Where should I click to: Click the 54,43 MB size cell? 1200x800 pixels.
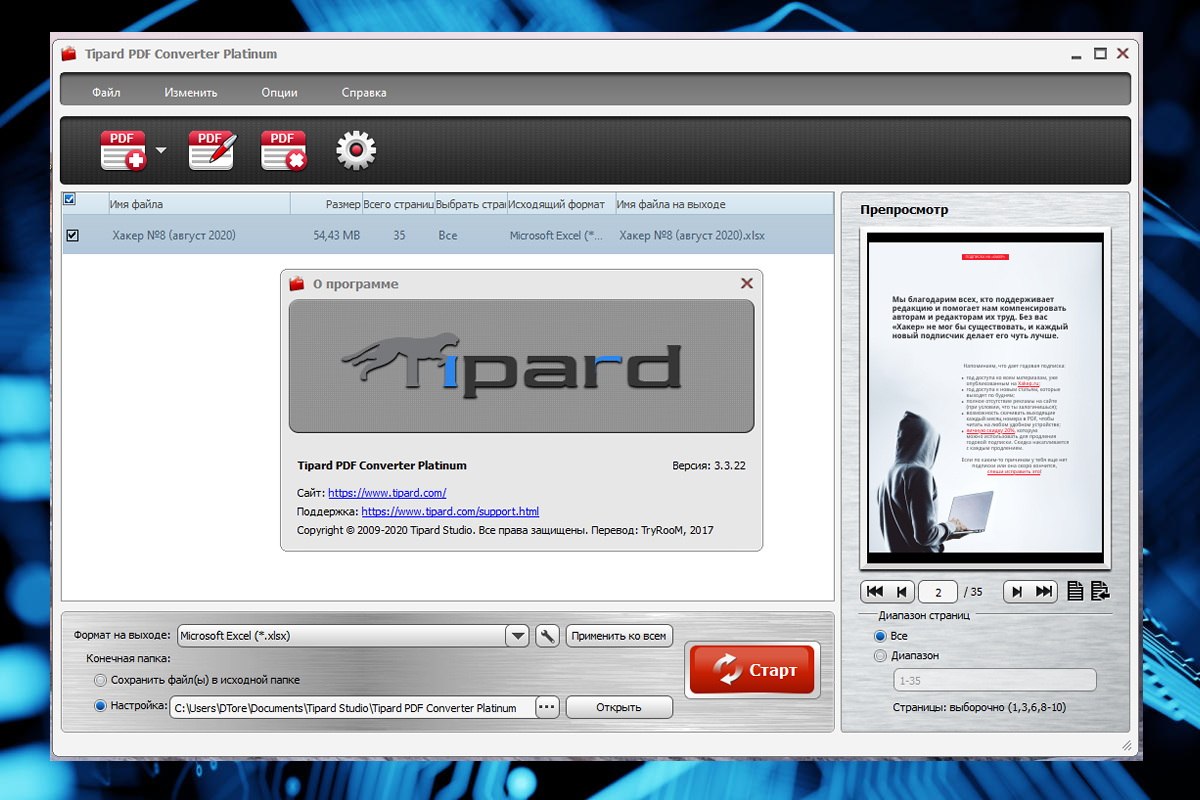pyautogui.click(x=336, y=236)
